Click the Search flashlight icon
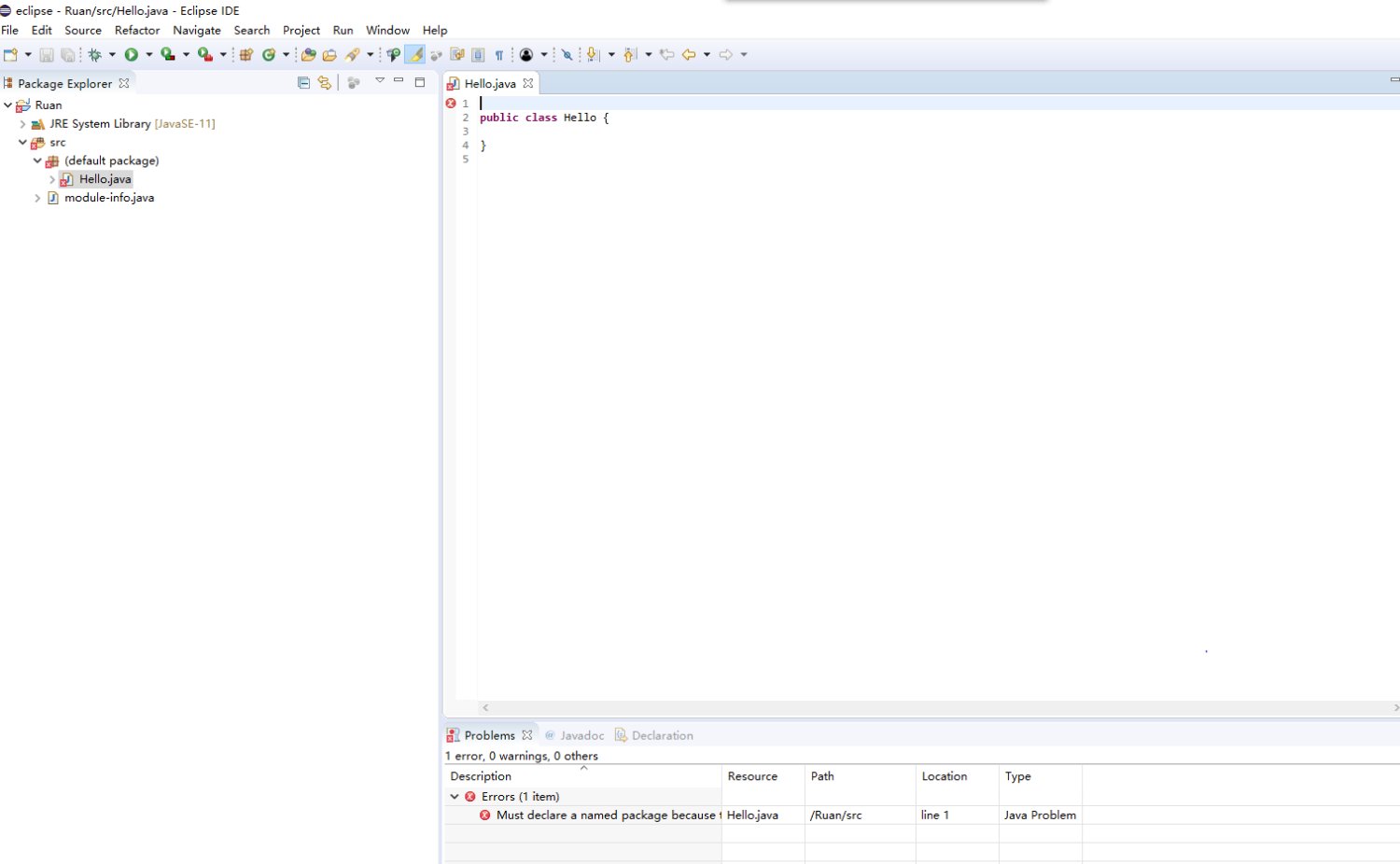The image size is (1400, 864). click(x=353, y=55)
